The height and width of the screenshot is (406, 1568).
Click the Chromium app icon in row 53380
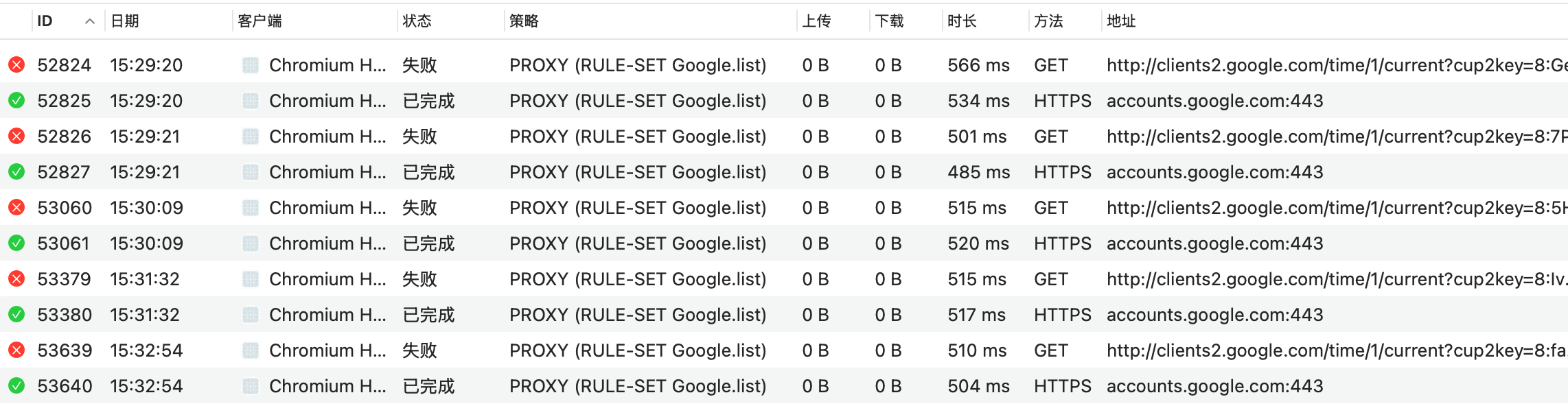coord(251,315)
